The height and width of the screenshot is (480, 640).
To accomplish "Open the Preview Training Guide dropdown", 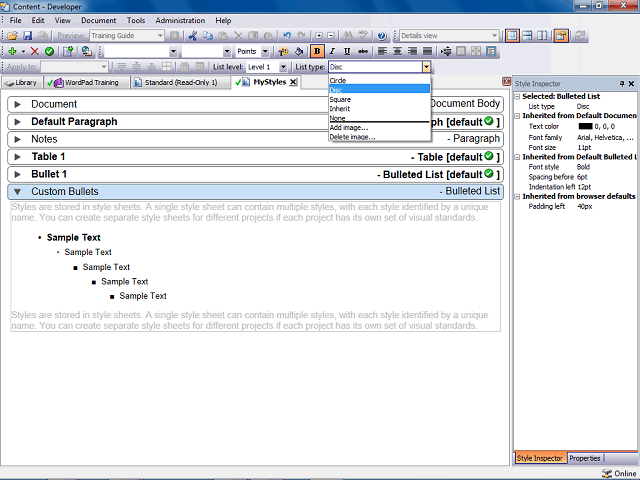I will [x=160, y=36].
